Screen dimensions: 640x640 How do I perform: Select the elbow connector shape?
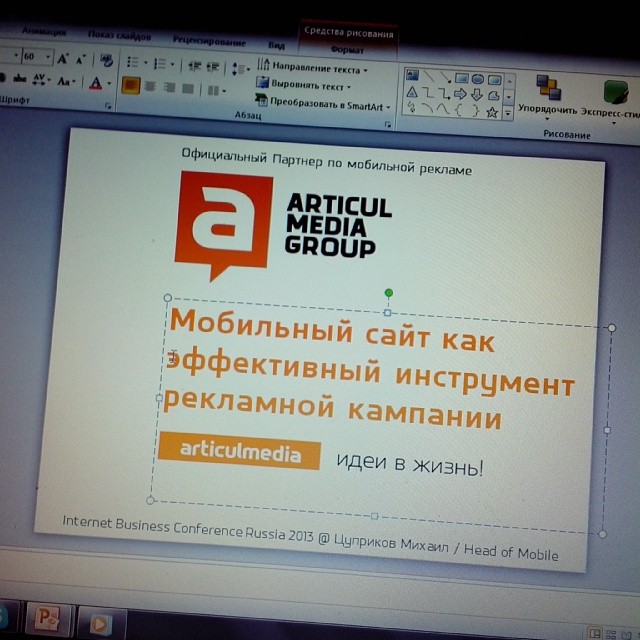427,93
